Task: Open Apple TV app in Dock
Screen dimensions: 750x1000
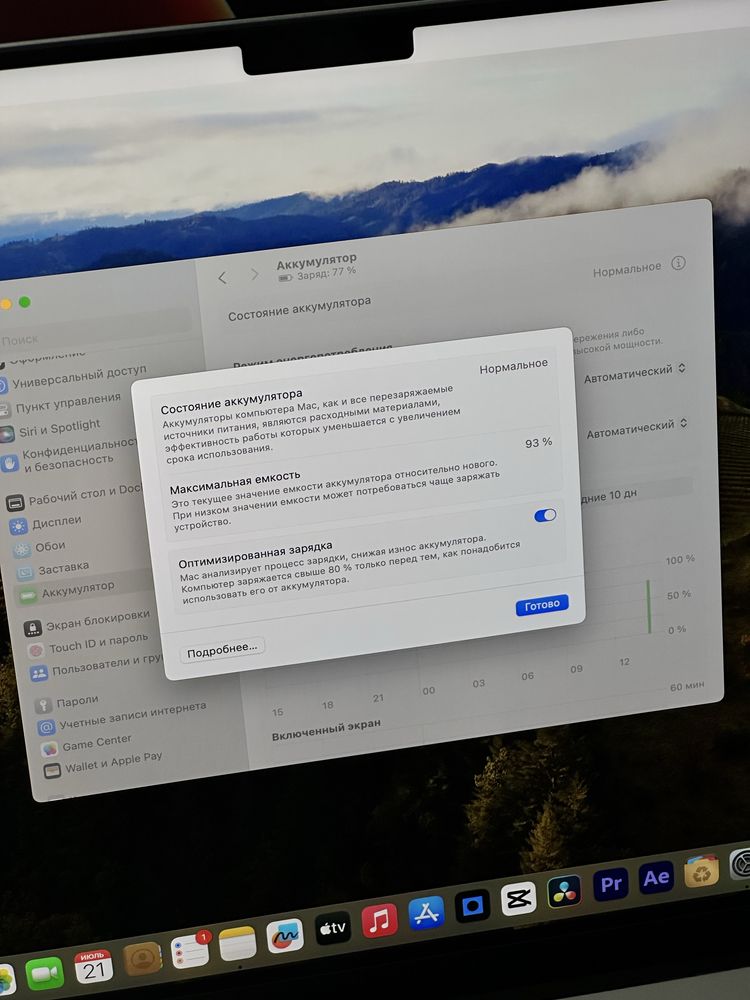Action: tap(332, 928)
